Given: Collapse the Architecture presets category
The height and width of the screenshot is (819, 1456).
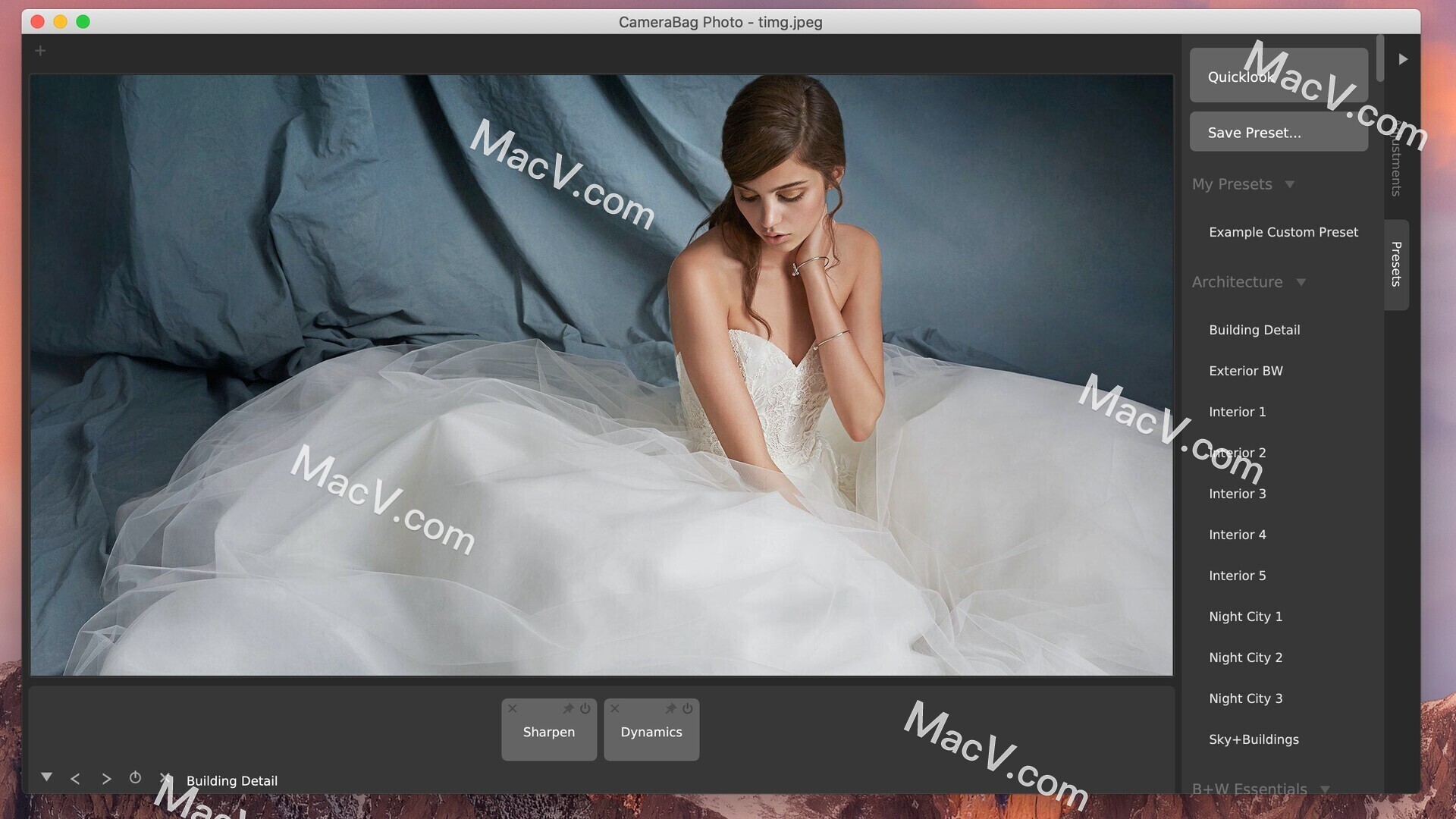Looking at the screenshot, I should (x=1301, y=282).
